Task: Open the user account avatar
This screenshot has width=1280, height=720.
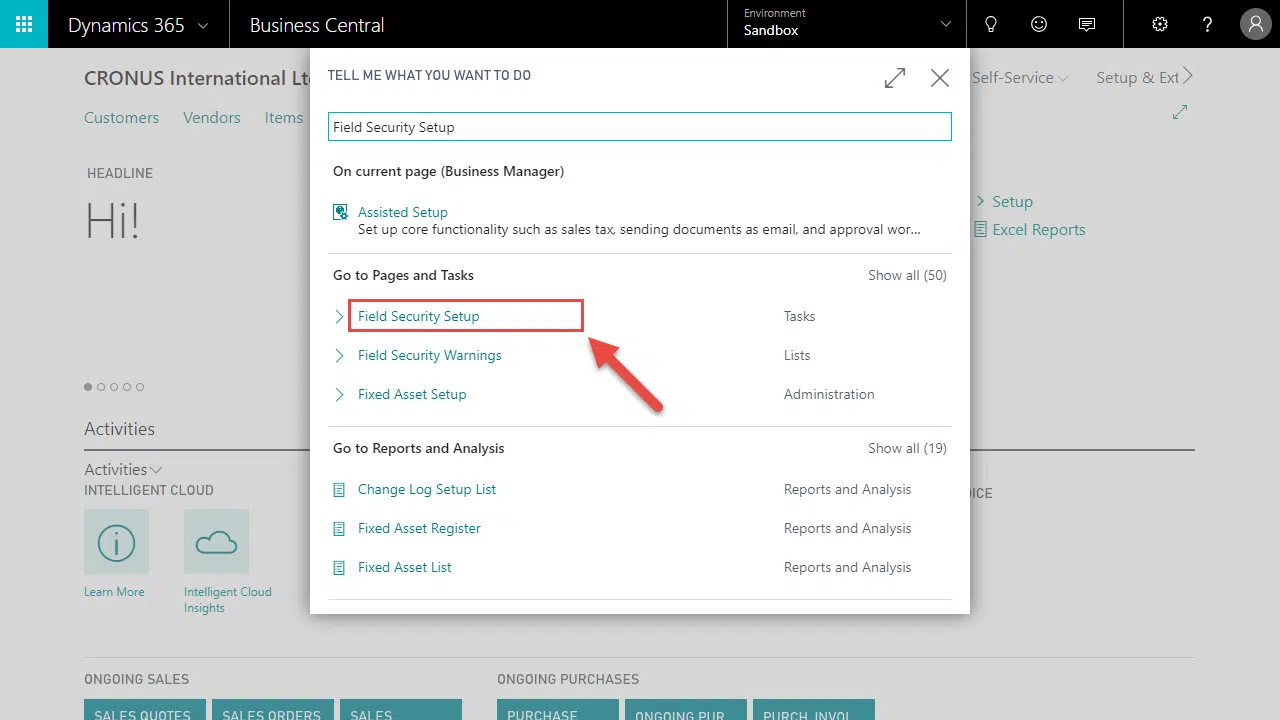Action: point(1255,24)
